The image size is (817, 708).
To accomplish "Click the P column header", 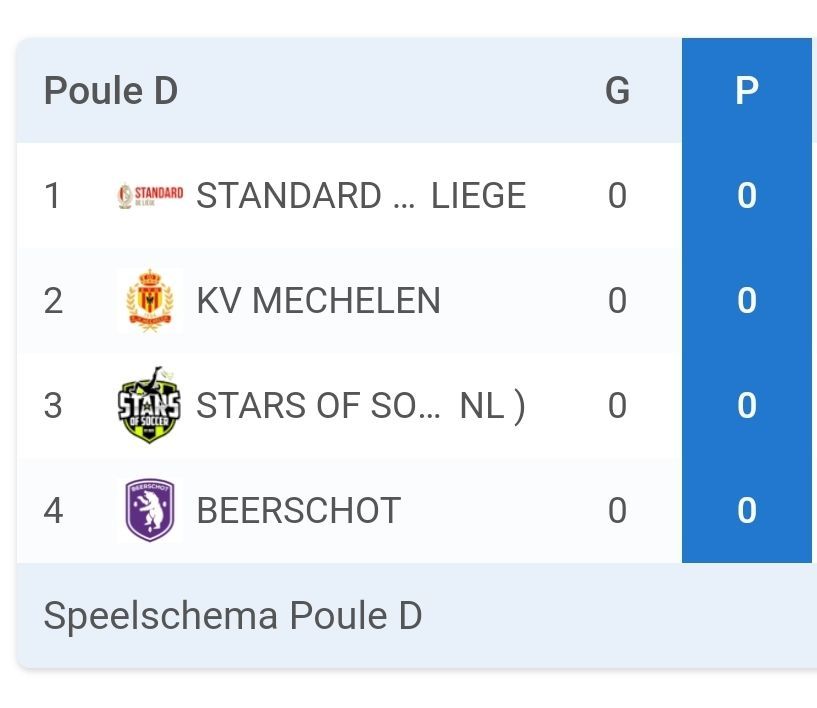I will tap(746, 91).
